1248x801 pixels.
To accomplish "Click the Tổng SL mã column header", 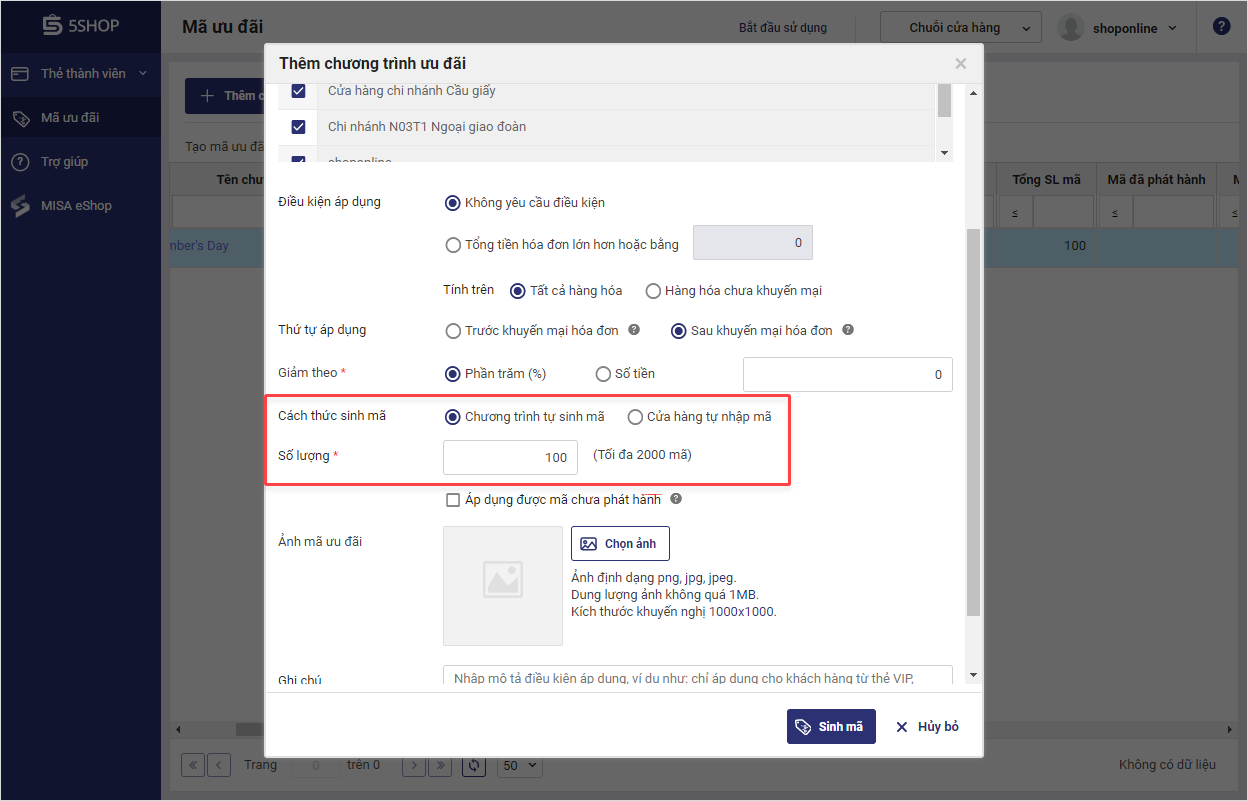I will 1047,180.
